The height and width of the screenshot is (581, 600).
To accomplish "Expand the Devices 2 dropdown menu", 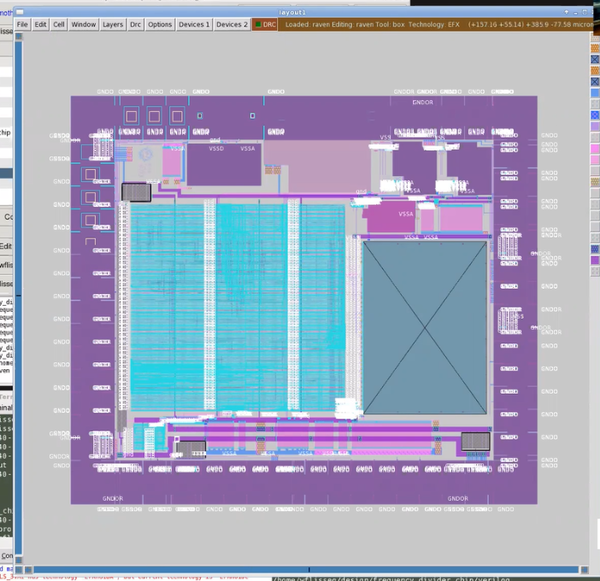I will coord(232,24).
